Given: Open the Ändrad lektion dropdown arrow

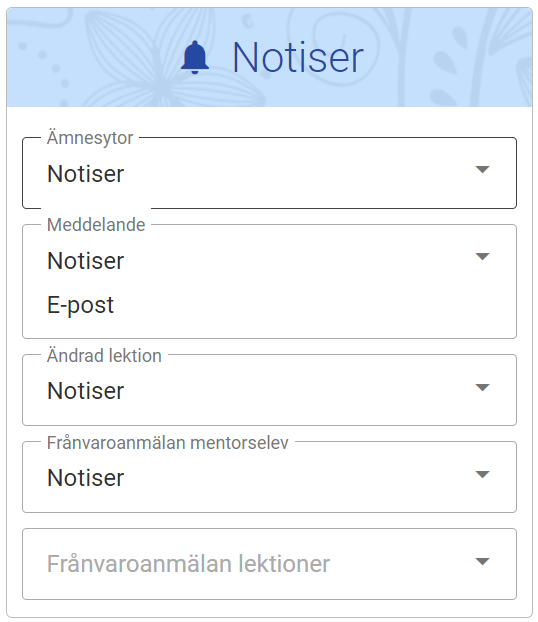Looking at the screenshot, I should pyautogui.click(x=482, y=387).
